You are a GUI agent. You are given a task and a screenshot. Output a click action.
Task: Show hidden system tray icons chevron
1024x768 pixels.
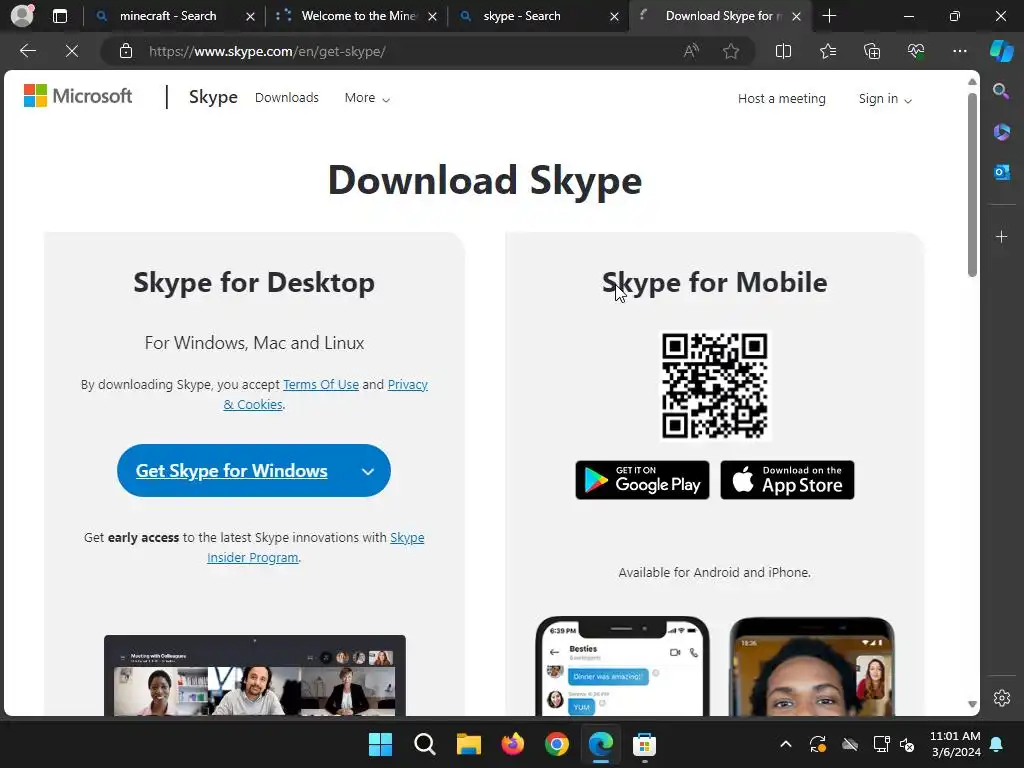pos(786,744)
